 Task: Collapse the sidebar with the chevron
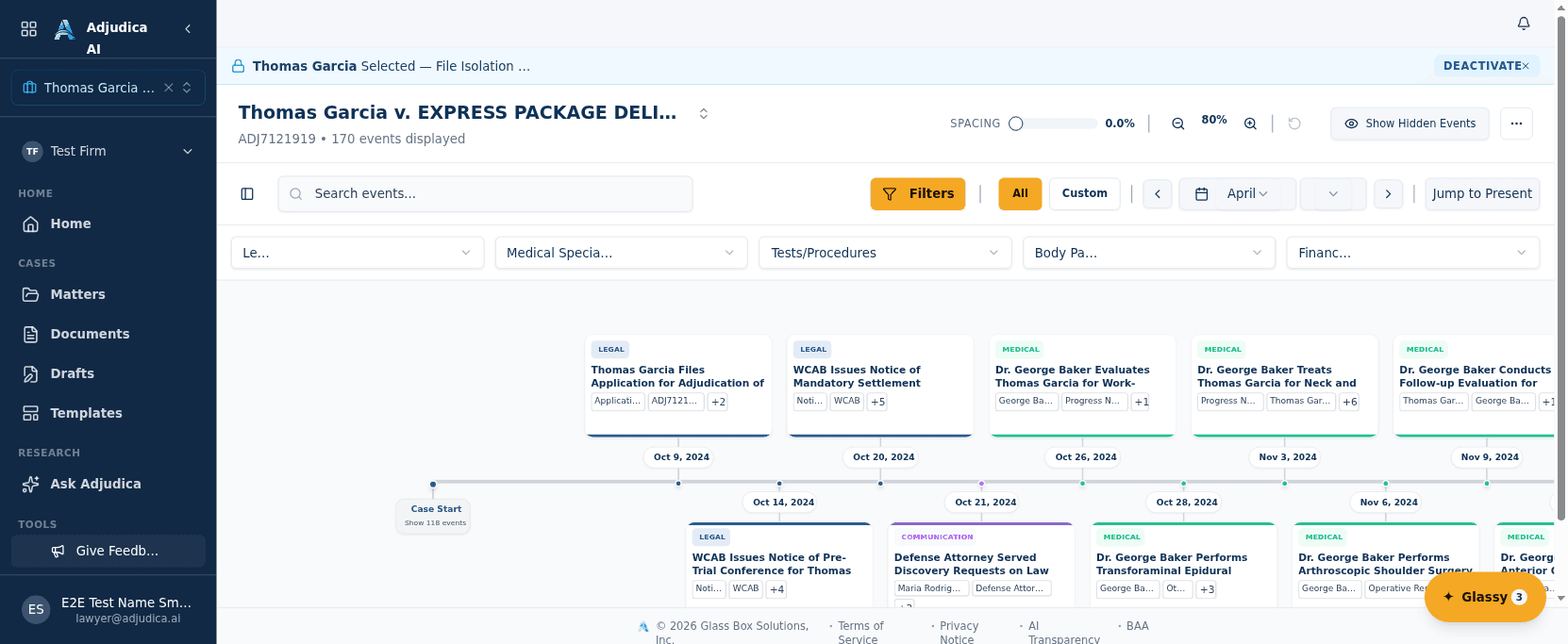188,29
